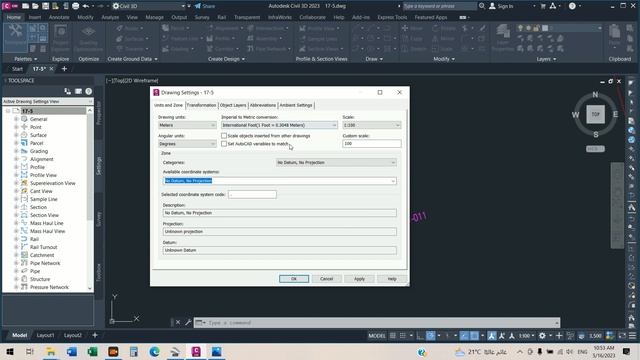Switch to the Abbreviations tab
Screen dimensions: 640x360
pos(262,105)
